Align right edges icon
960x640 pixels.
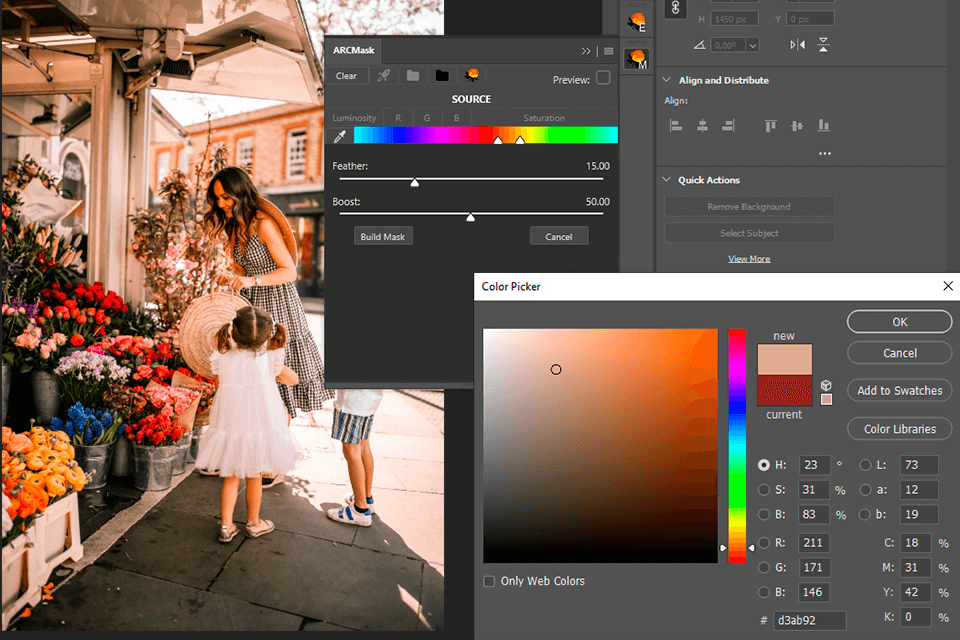point(728,126)
